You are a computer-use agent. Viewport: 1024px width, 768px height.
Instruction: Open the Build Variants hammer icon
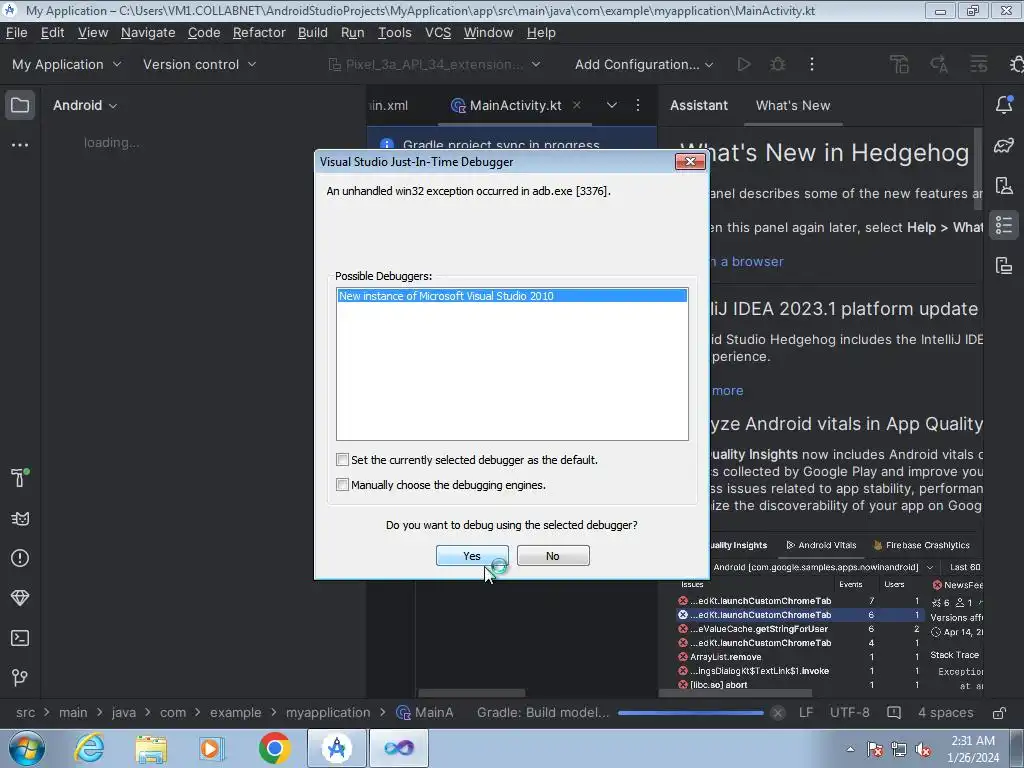click(x=20, y=477)
